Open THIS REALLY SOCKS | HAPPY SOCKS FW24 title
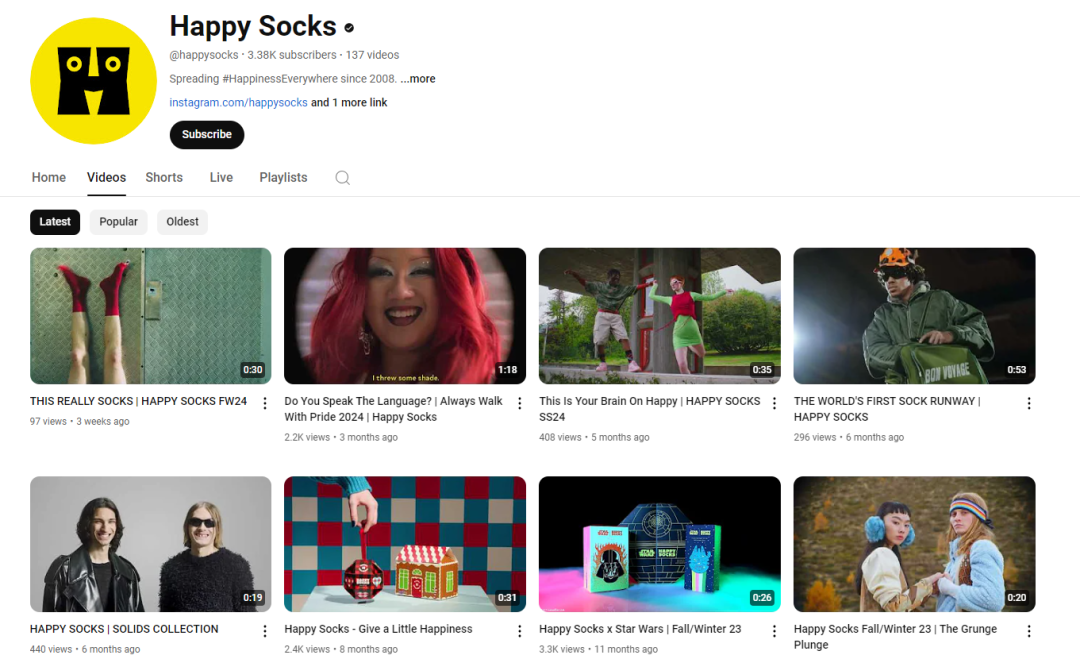The image size is (1080, 655). point(138,401)
